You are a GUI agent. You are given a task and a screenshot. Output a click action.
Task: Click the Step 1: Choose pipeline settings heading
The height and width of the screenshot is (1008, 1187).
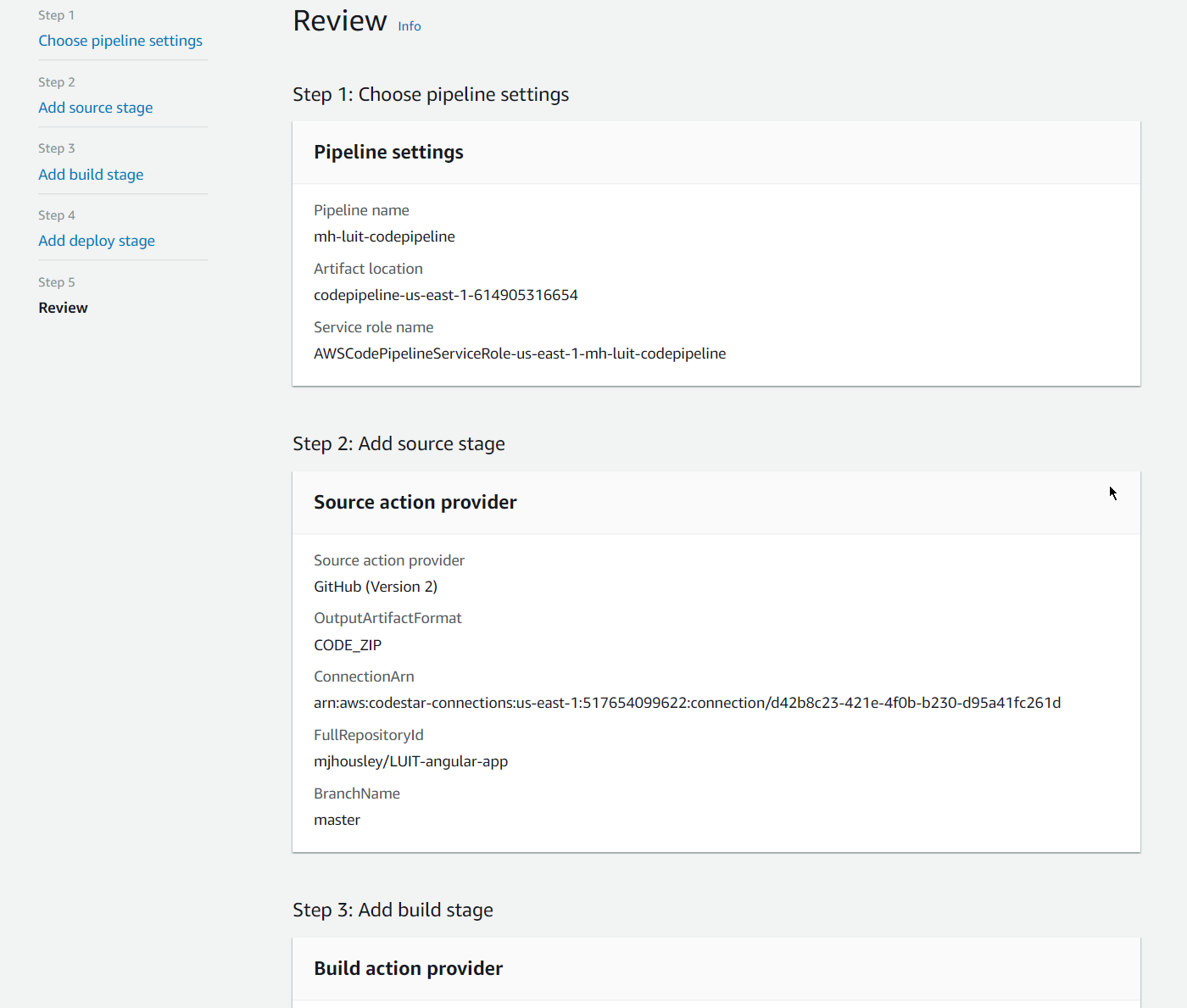[x=431, y=95]
